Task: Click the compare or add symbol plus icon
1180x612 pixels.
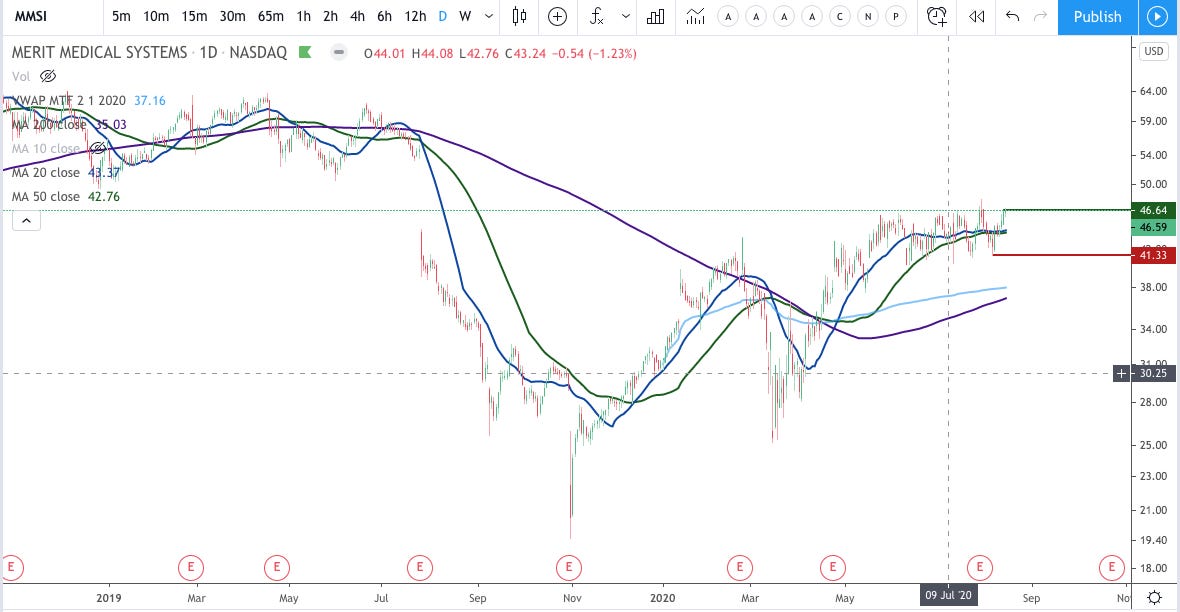Action: click(558, 17)
